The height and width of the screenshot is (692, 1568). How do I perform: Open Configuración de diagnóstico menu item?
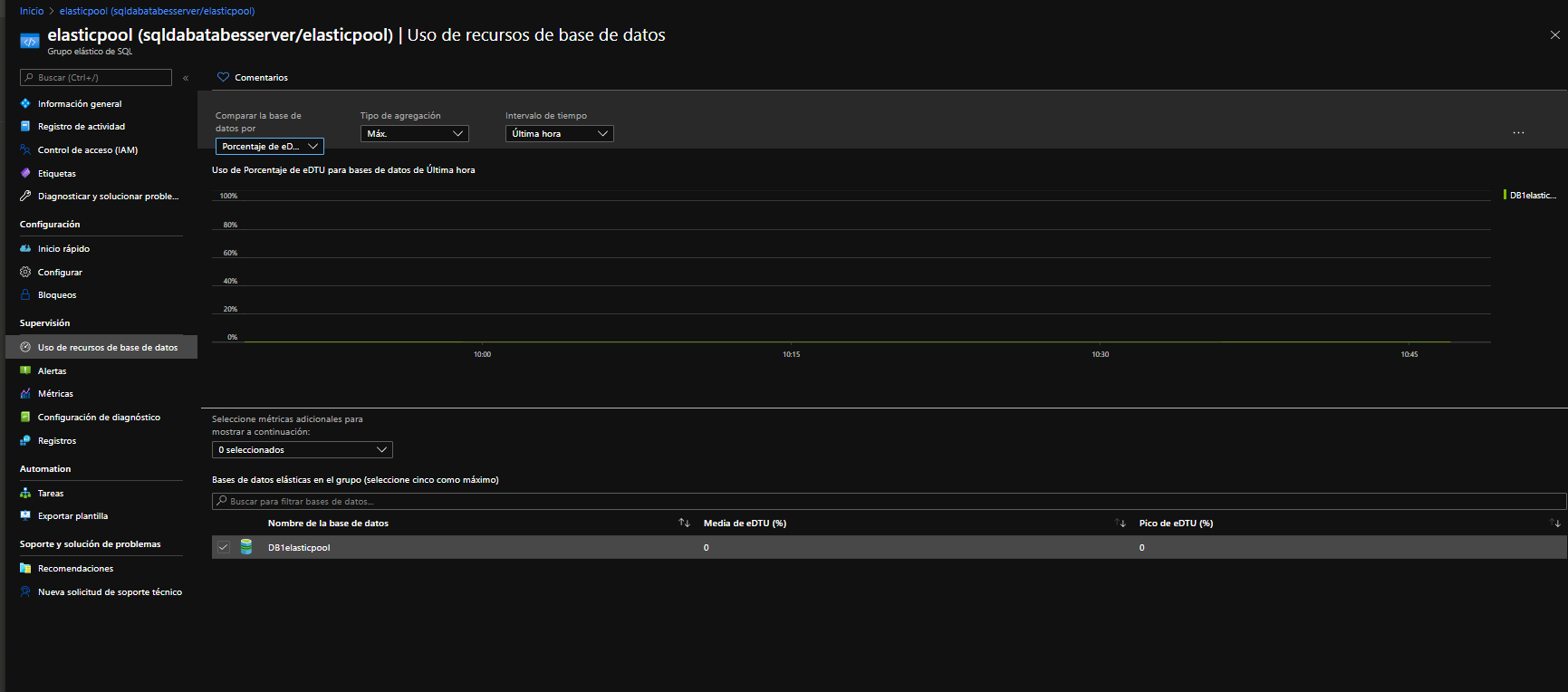point(99,418)
